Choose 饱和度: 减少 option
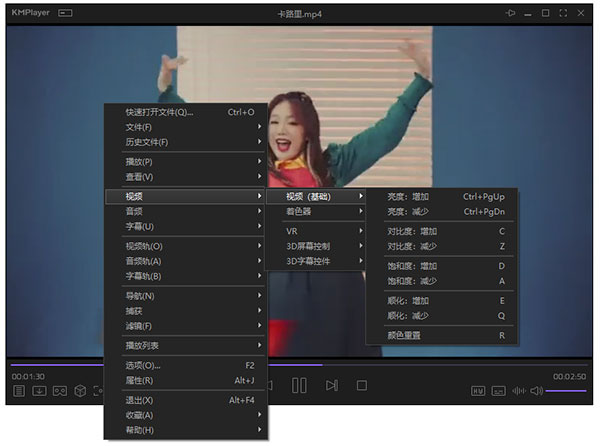 (442, 281)
